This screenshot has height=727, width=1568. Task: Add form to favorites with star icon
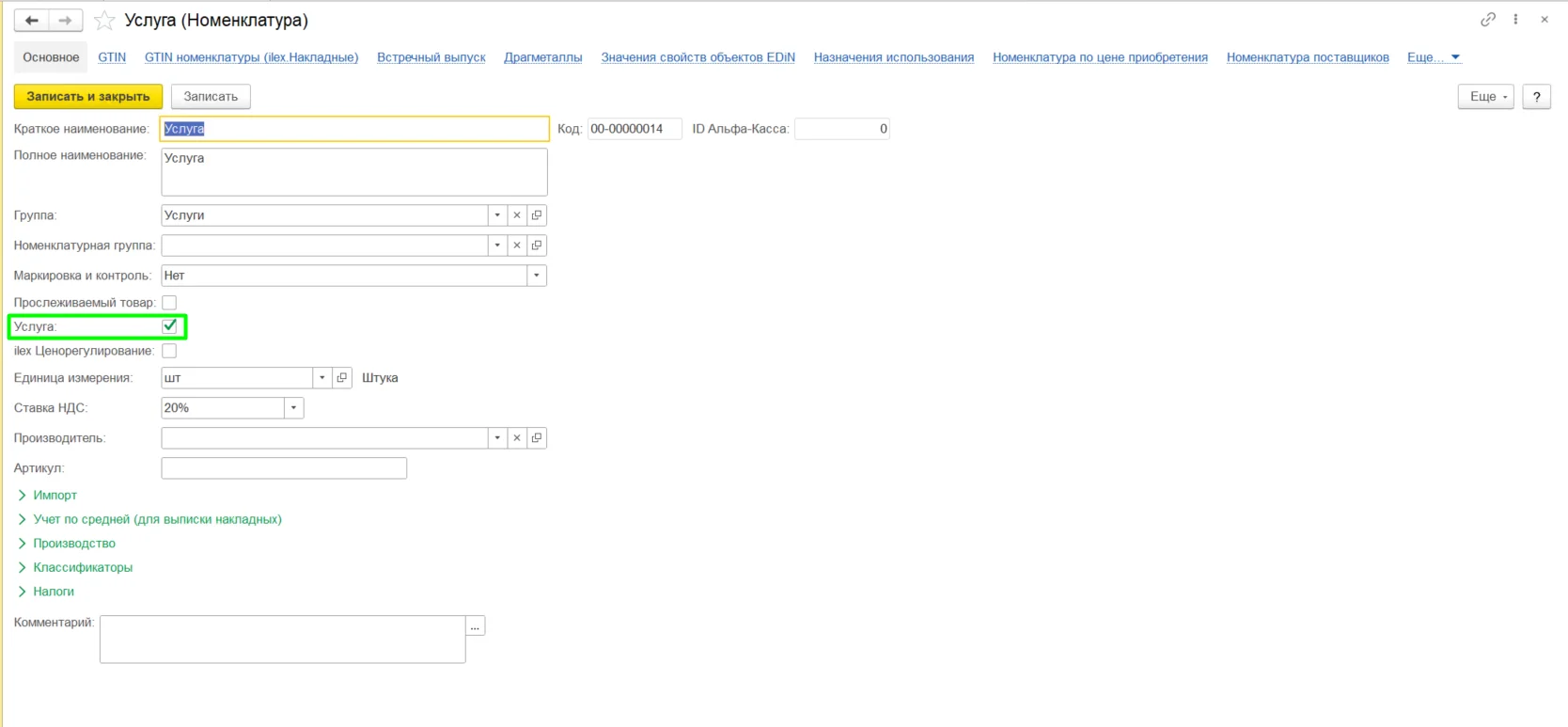104,20
